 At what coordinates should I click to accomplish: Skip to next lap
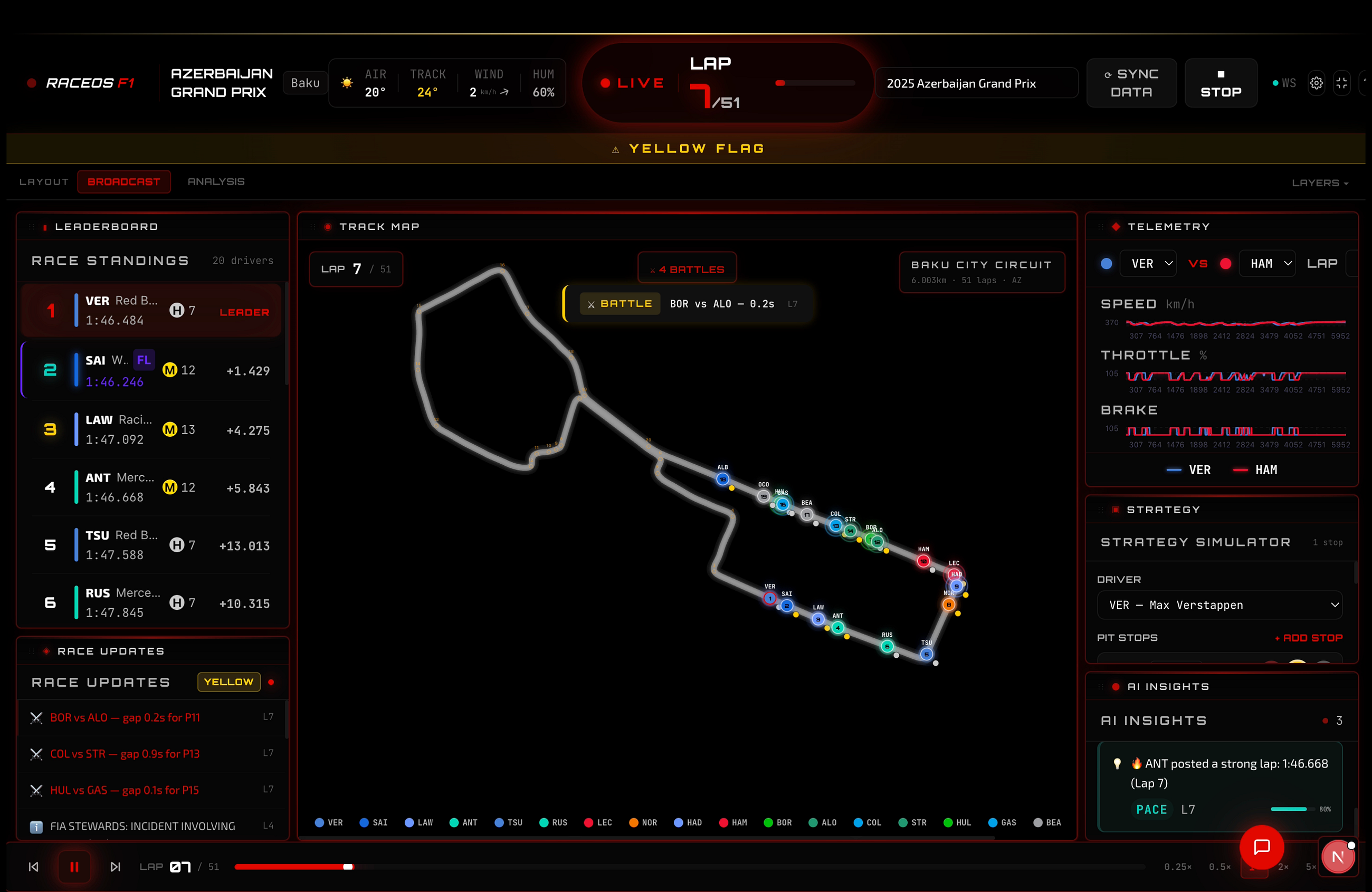[115, 866]
